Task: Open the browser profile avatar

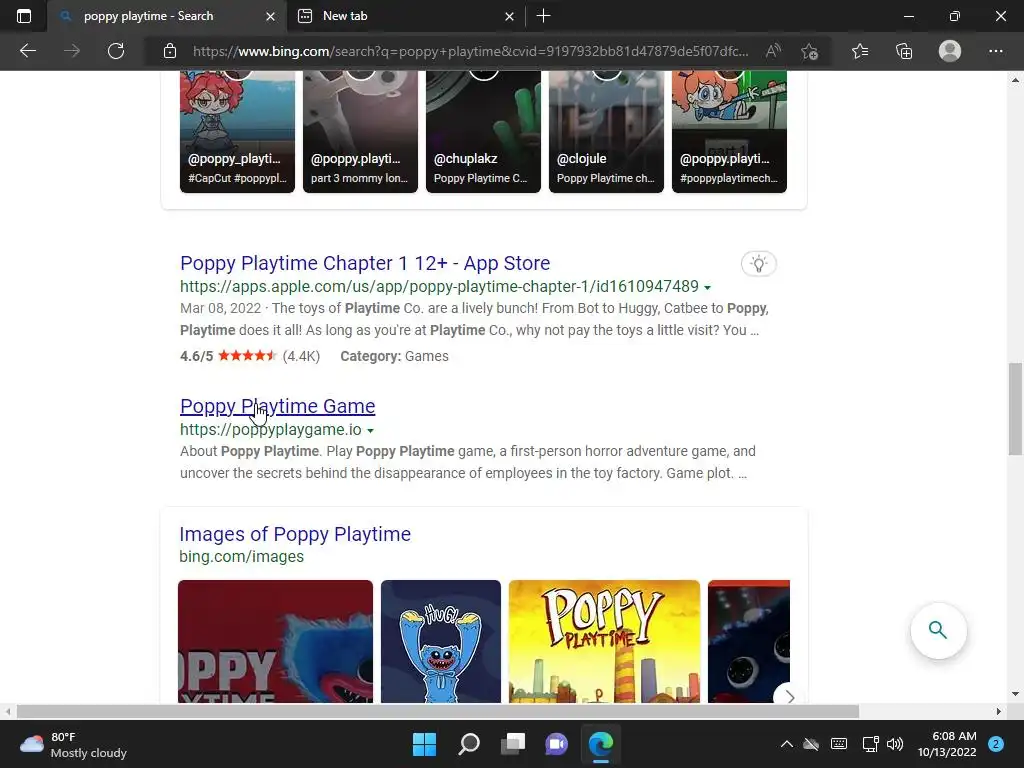Action: 950,51
